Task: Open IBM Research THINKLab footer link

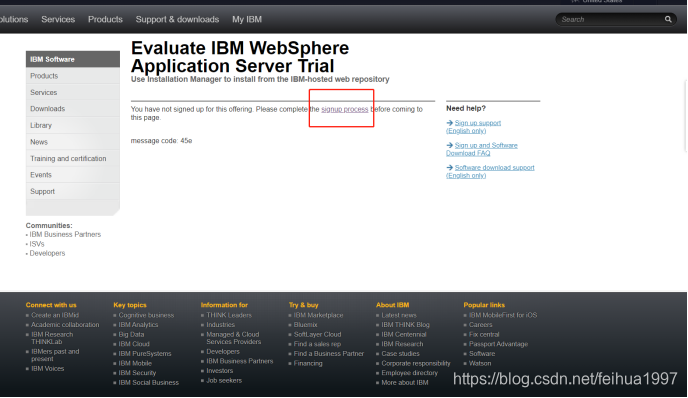Action: pyautogui.click(x=52, y=338)
